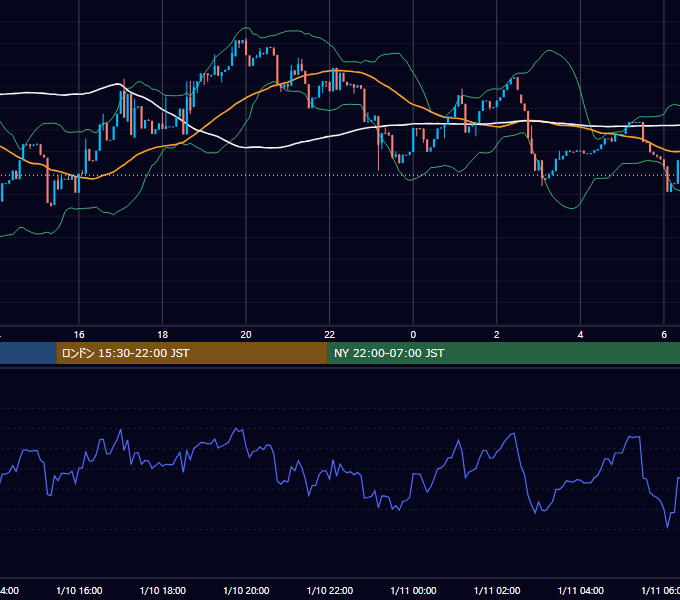The width and height of the screenshot is (680, 600).
Task: Select the 2 hour label on price chart
Action: 497,335
